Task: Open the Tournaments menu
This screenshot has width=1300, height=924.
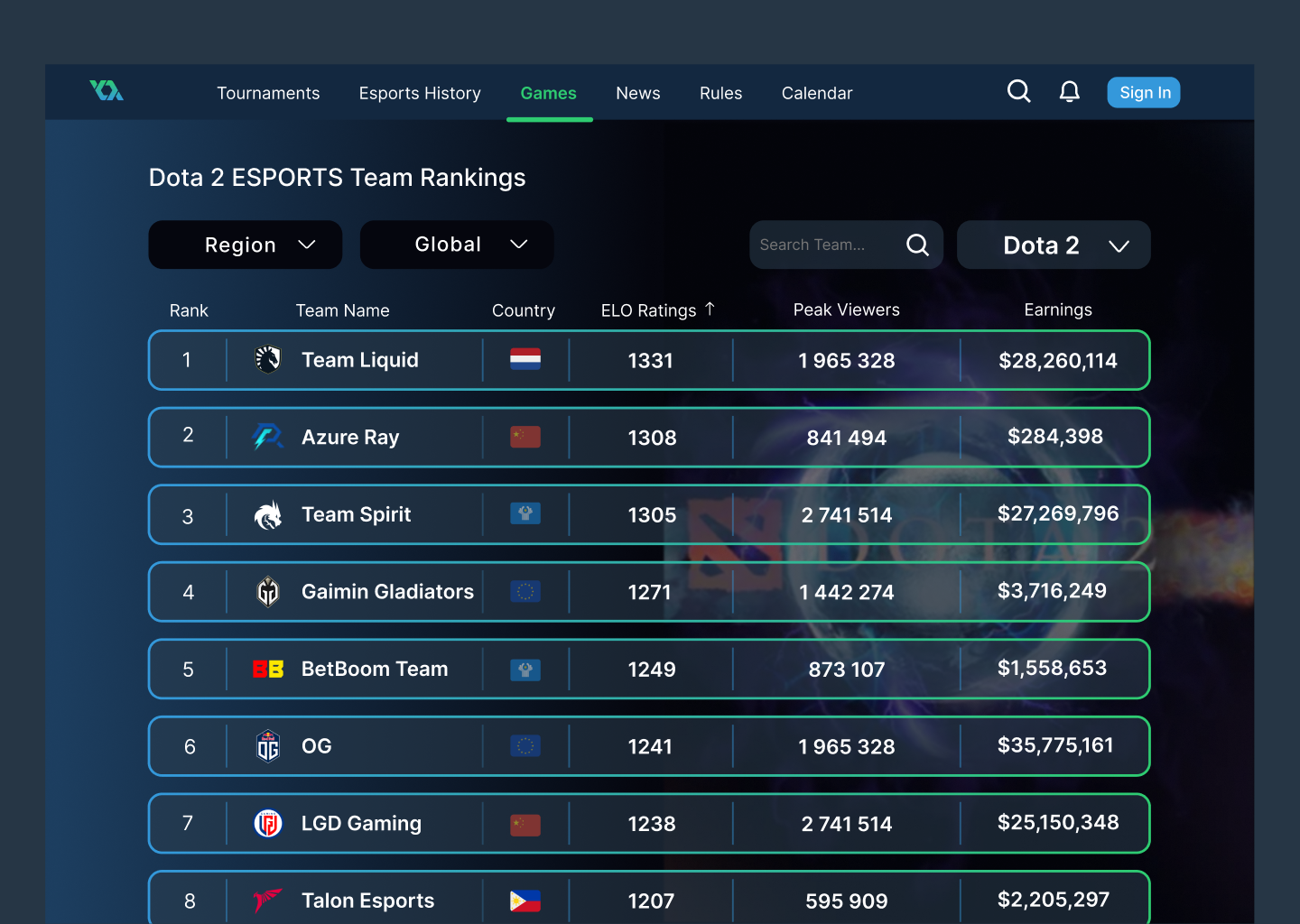Action: tap(268, 93)
